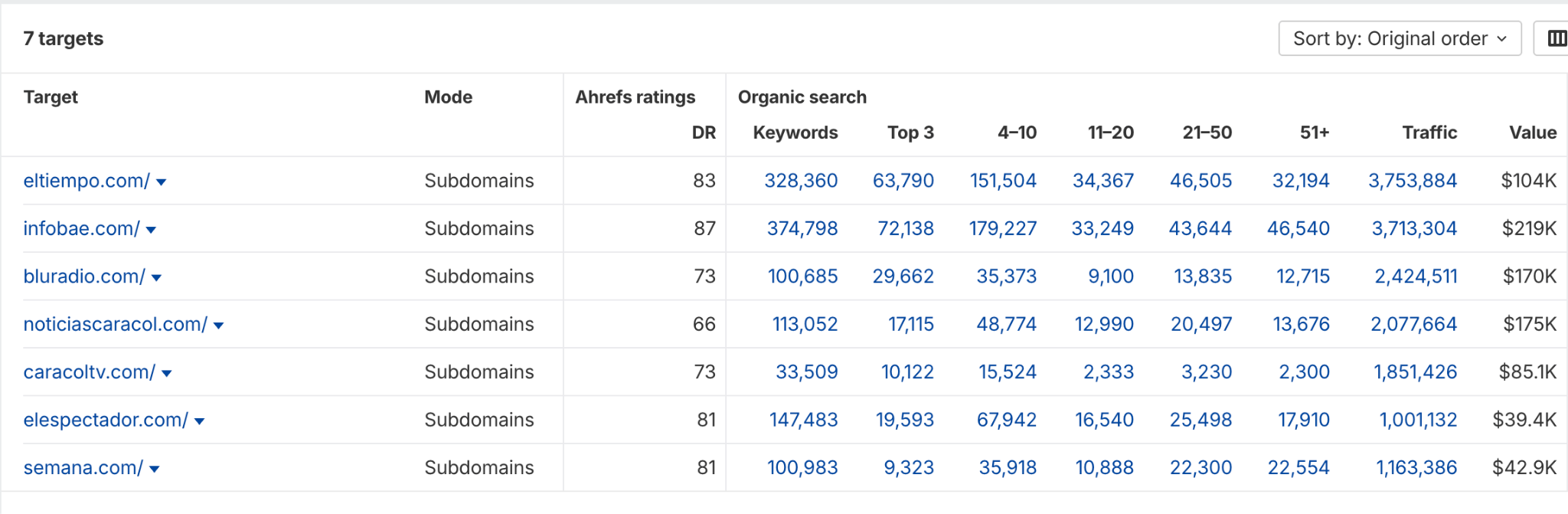Expand the bluradio.com dropdown arrow
This screenshot has width=1568, height=514.
point(156,278)
